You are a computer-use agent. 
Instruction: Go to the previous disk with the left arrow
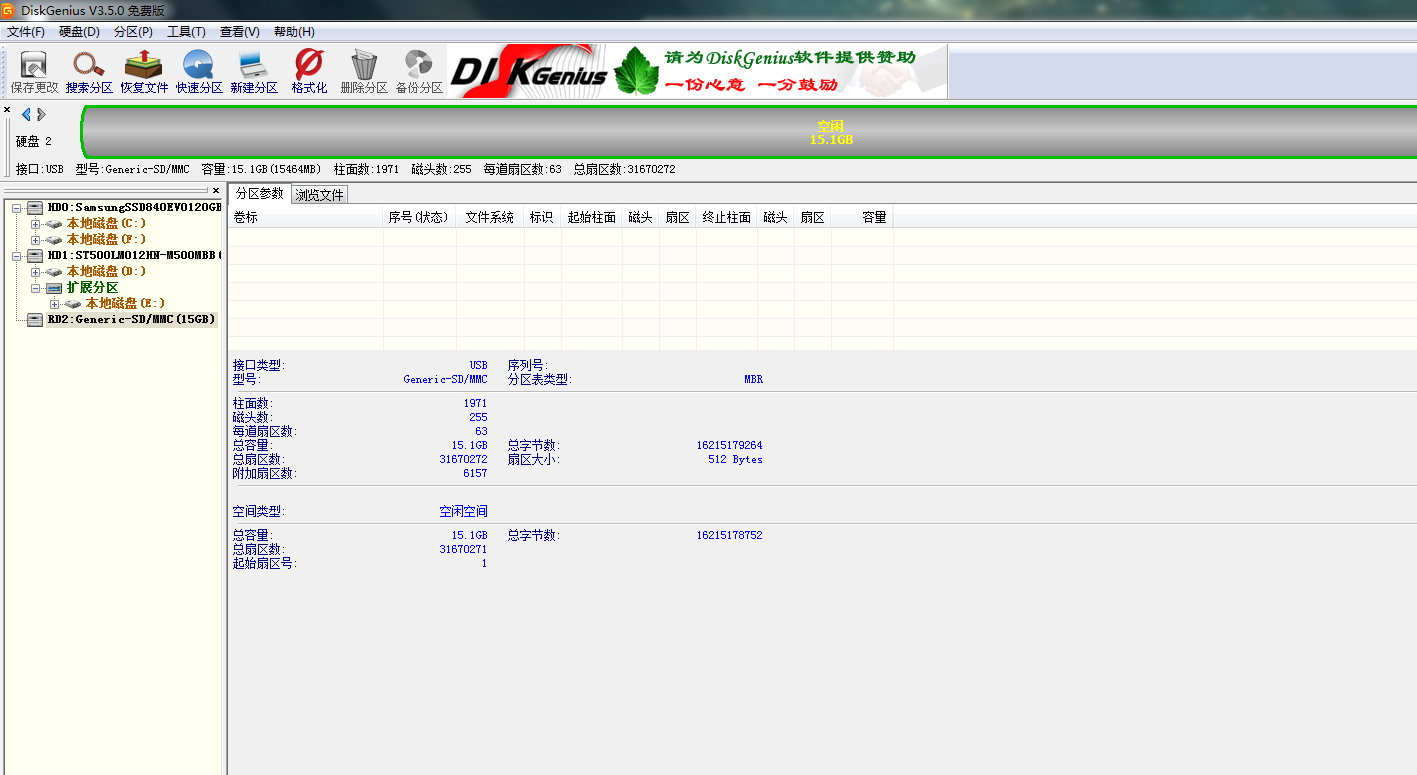click(x=25, y=114)
